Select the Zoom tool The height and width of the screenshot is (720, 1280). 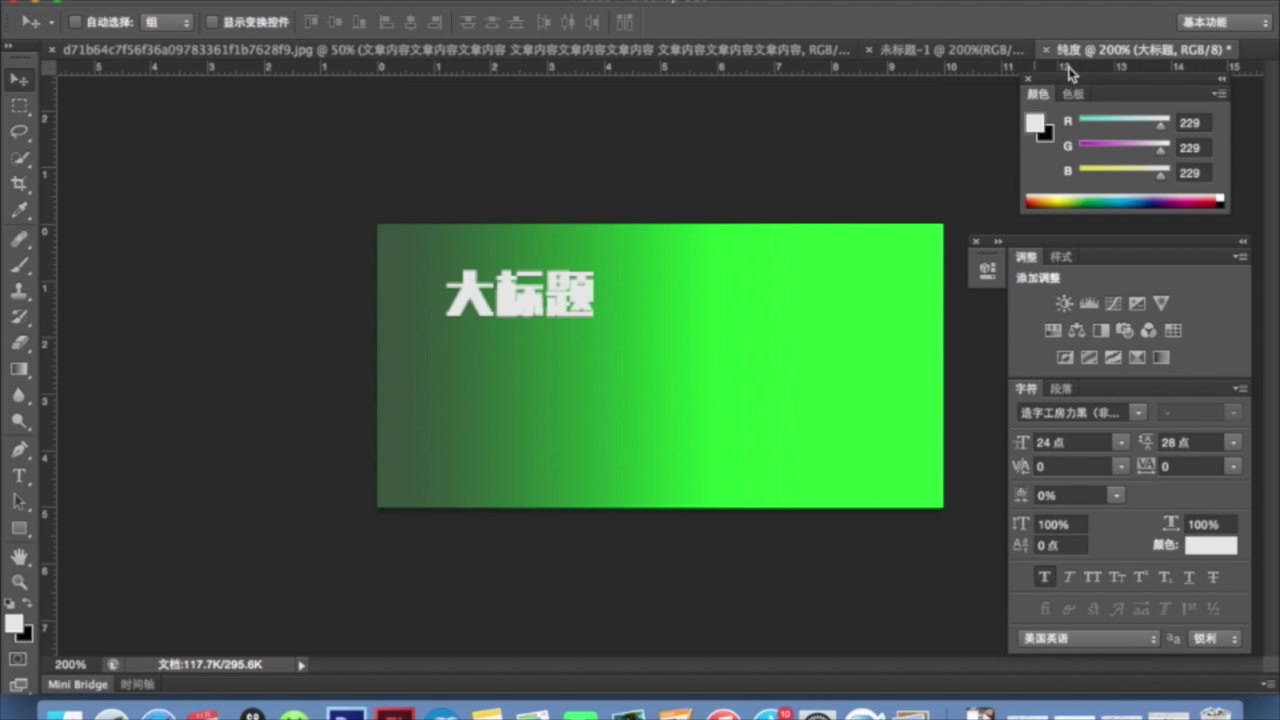(19, 583)
